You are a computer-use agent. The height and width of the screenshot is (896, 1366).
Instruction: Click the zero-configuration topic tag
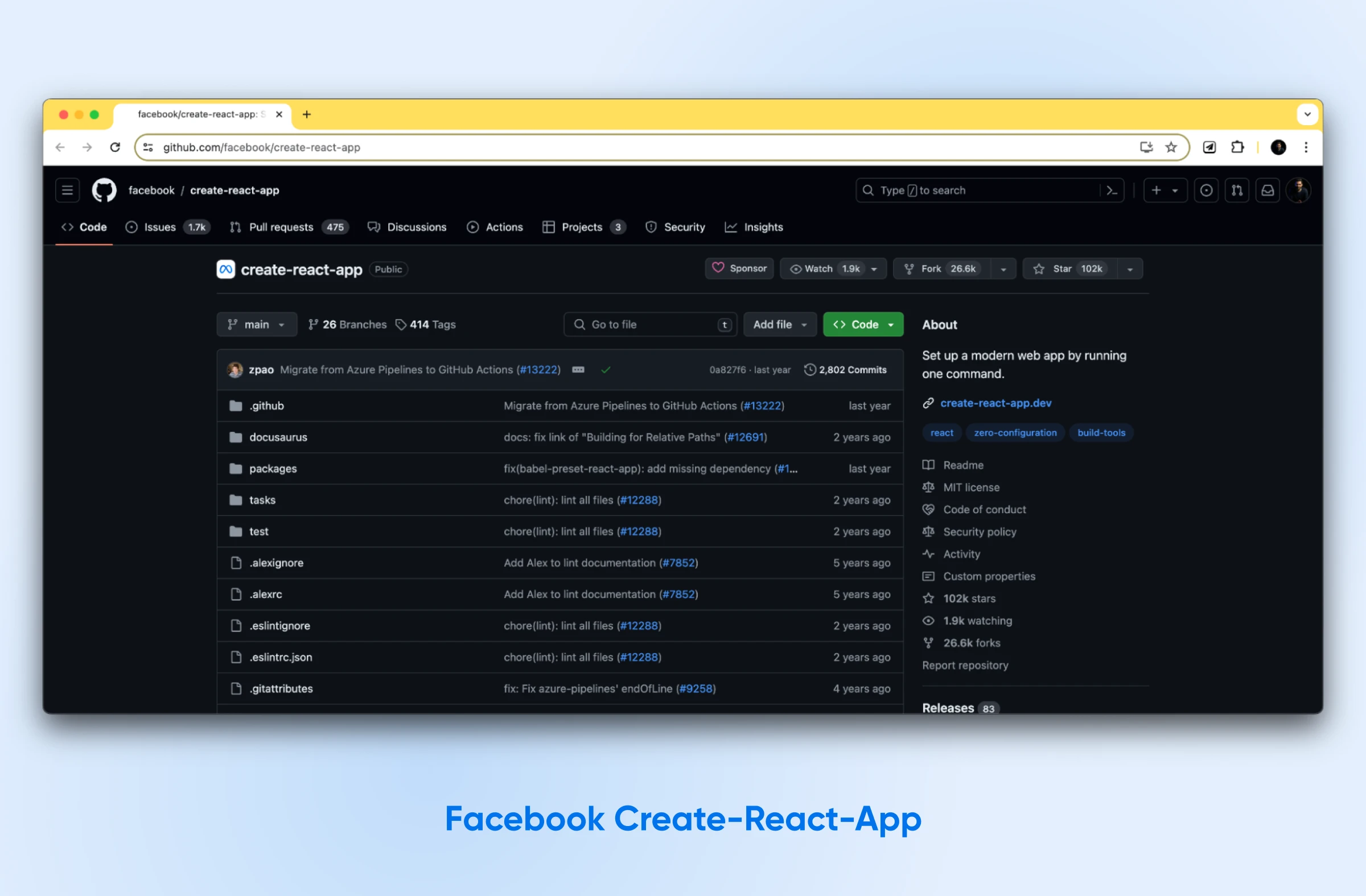pos(1015,433)
